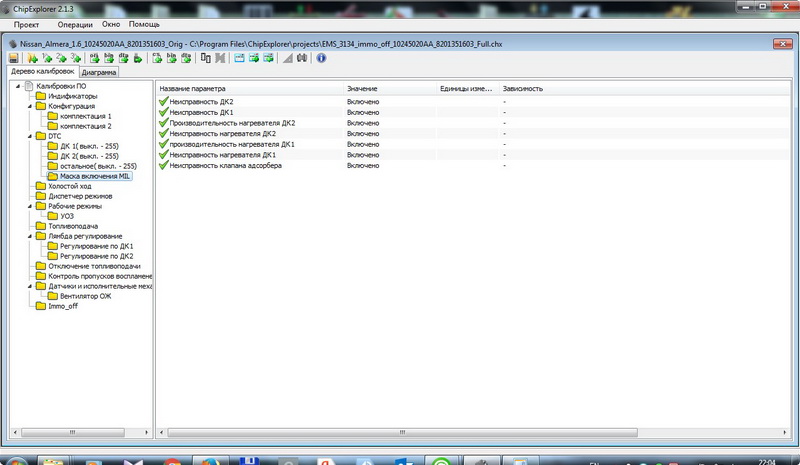Click the binoculars search toolbar icon
Image resolution: width=800 pixels, height=465 pixels.
302,59
